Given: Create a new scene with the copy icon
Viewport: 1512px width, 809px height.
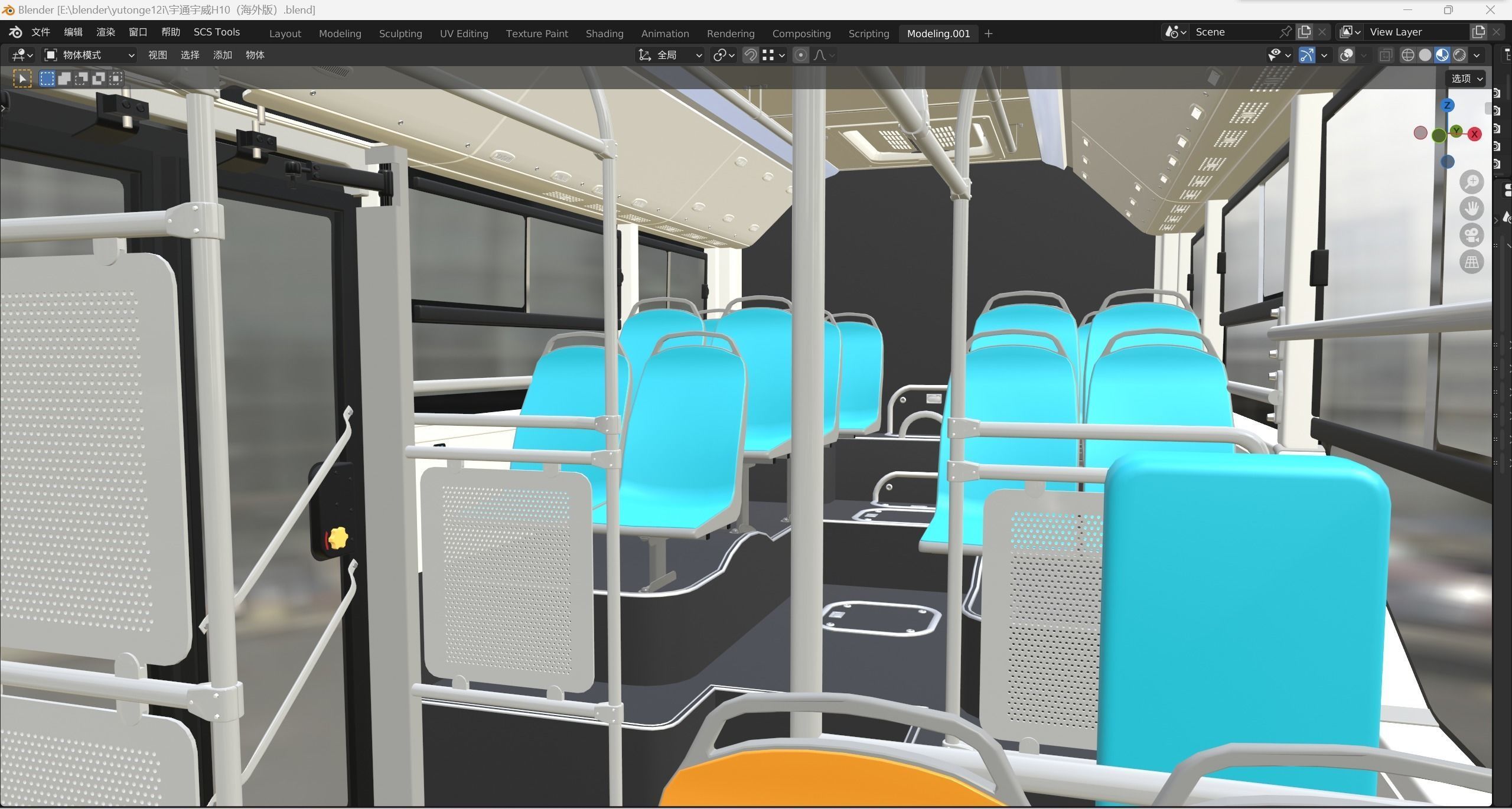Looking at the screenshot, I should (x=1304, y=32).
